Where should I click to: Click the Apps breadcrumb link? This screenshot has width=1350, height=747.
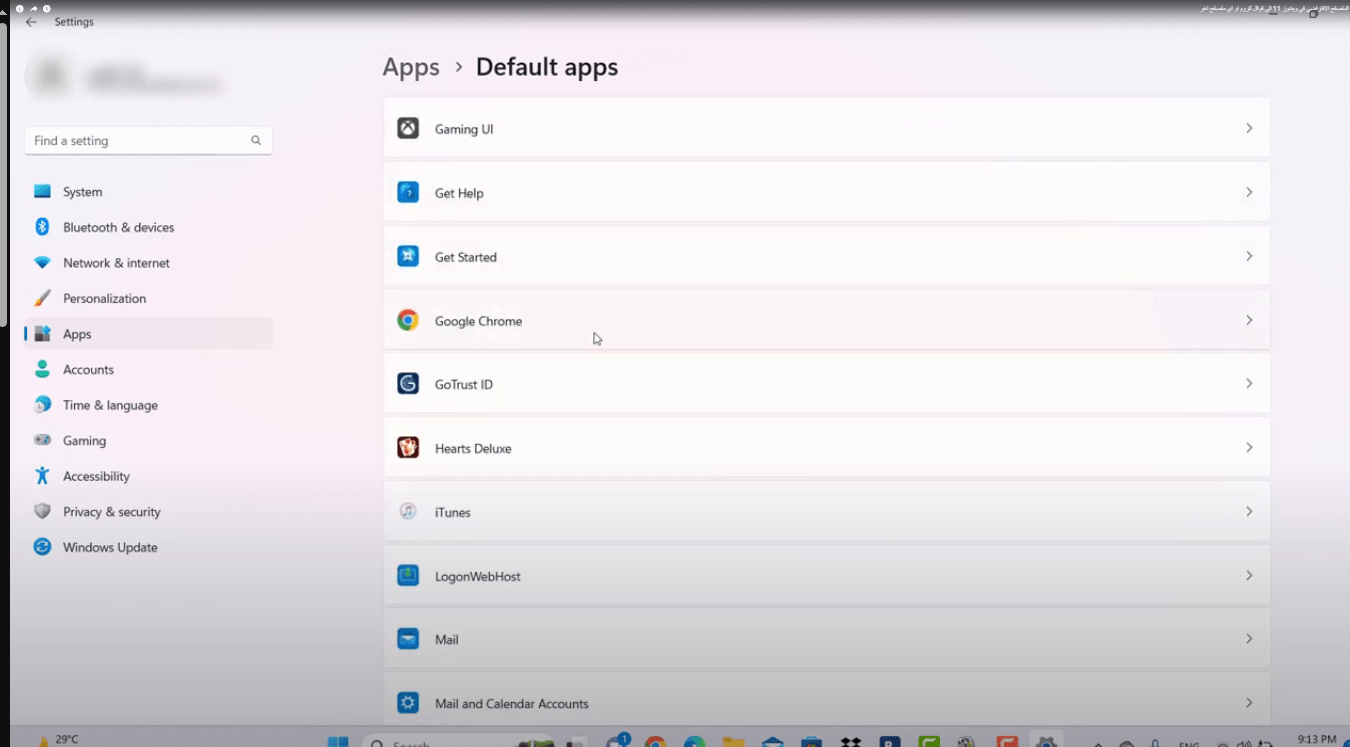click(411, 67)
